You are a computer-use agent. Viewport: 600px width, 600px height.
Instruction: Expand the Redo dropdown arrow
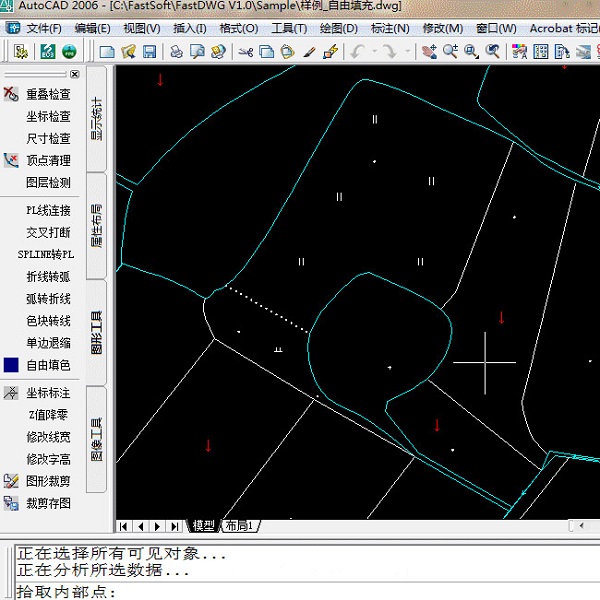point(405,51)
